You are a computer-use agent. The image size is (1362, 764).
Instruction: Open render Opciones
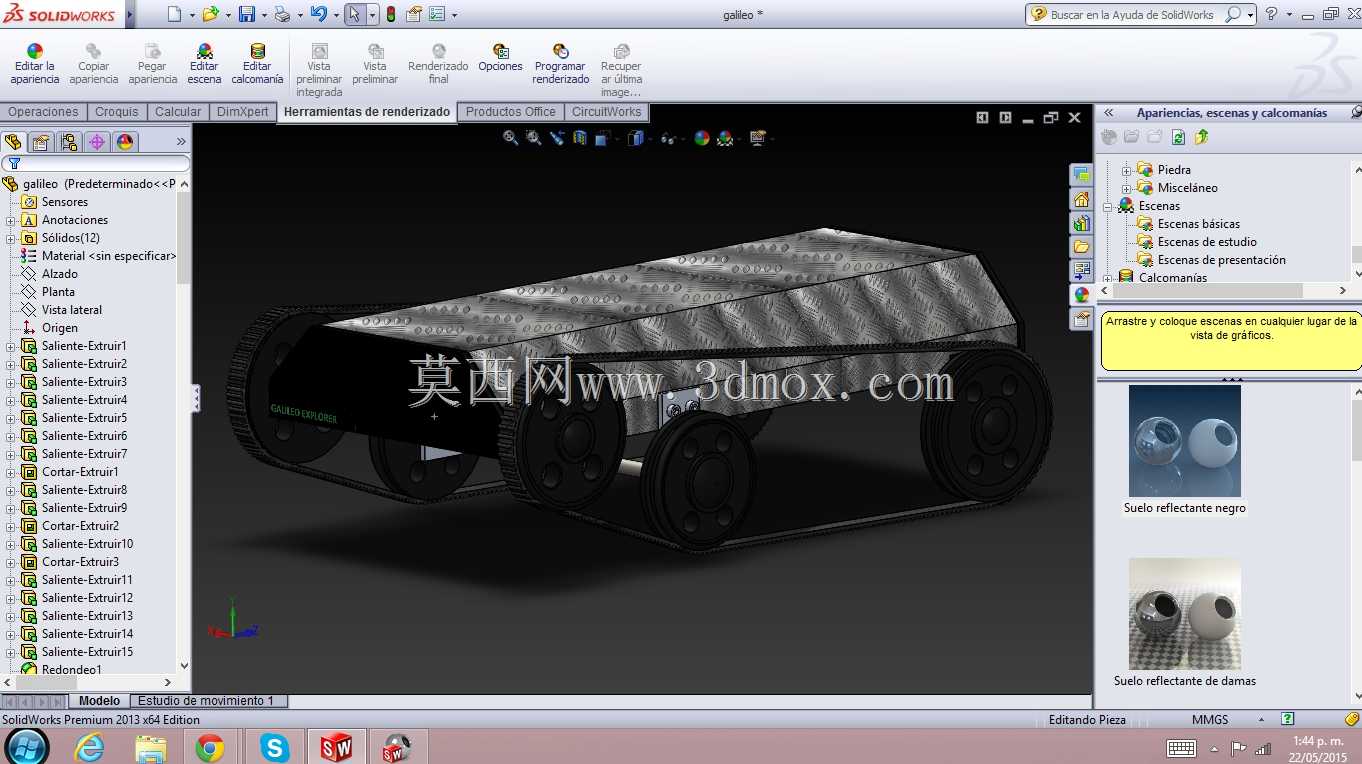tap(500, 58)
